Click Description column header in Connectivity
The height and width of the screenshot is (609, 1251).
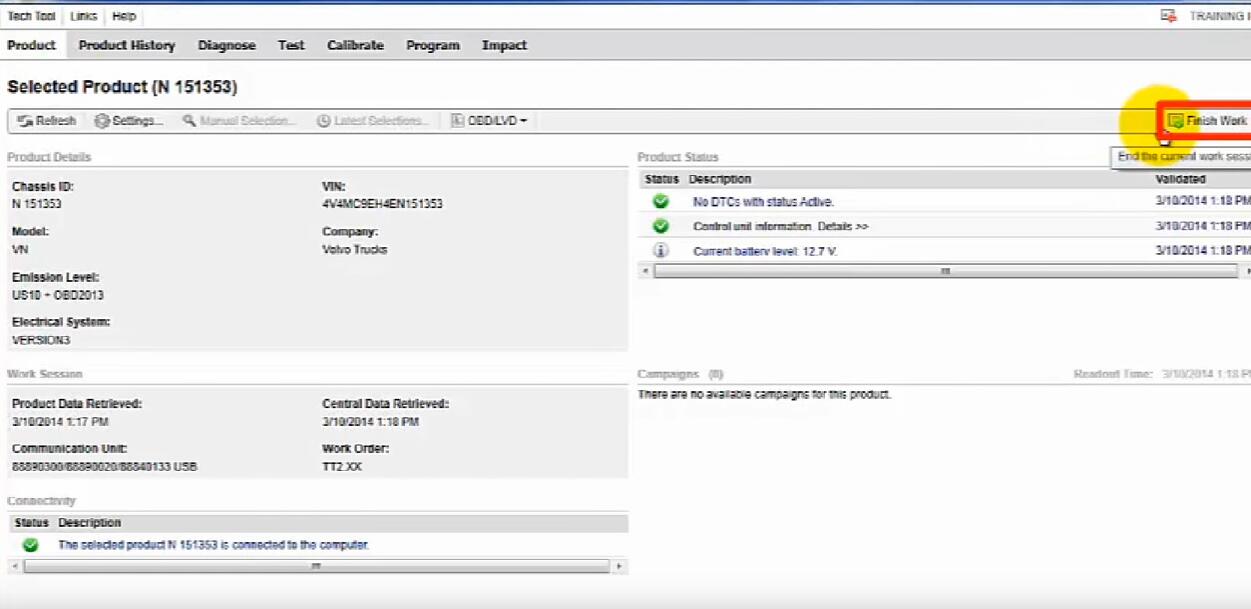[89, 523]
